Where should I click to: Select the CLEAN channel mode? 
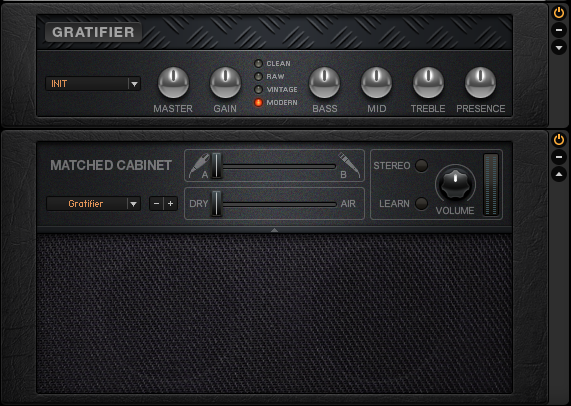[x=258, y=64]
